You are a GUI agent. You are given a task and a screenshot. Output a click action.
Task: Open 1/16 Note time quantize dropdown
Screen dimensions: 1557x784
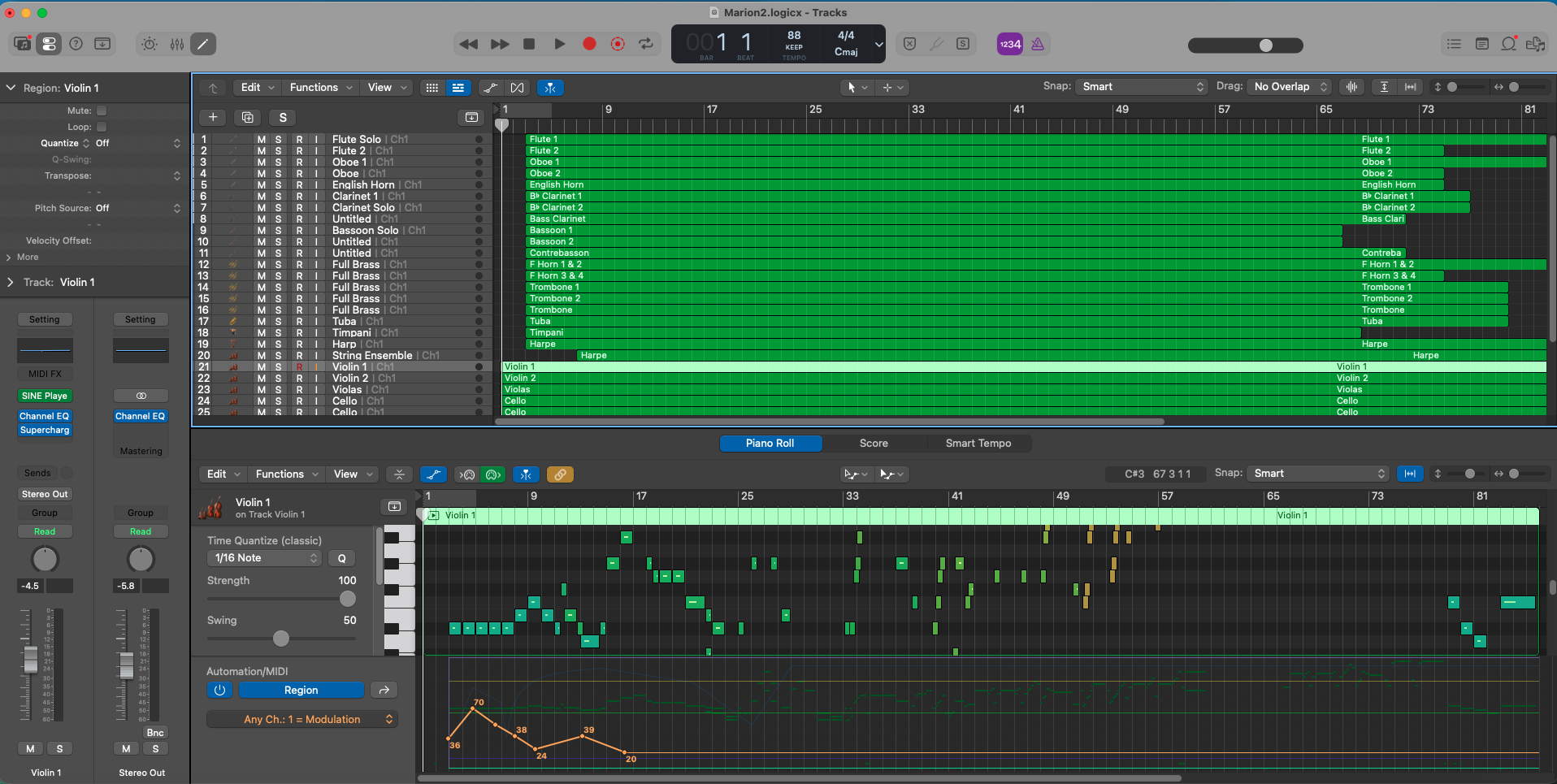point(265,558)
